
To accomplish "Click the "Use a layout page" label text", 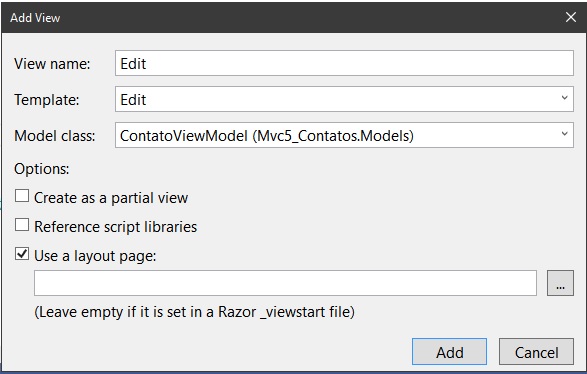I will (x=95, y=256).
